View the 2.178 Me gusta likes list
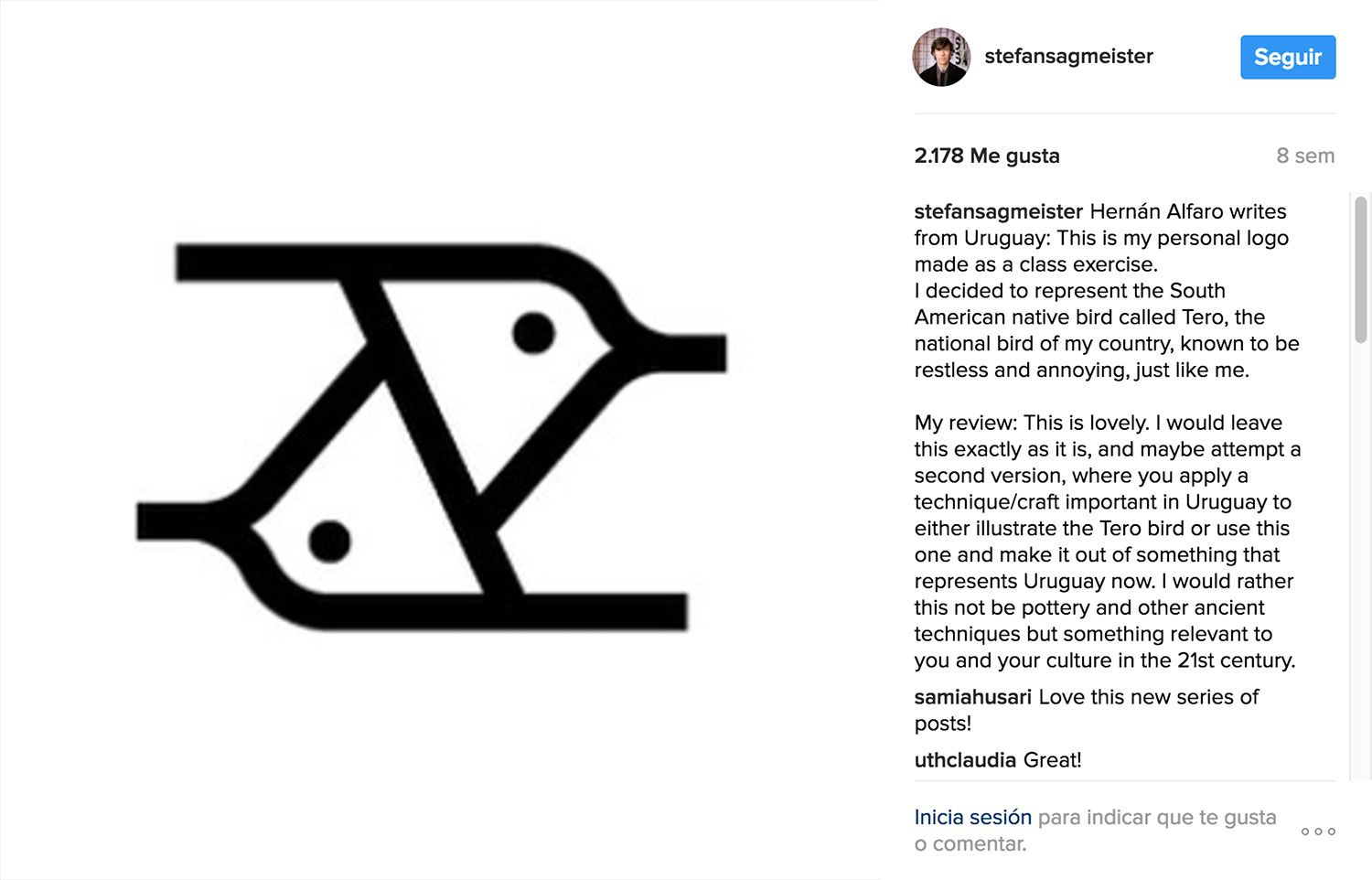This screenshot has height=880, width=1372. (987, 156)
